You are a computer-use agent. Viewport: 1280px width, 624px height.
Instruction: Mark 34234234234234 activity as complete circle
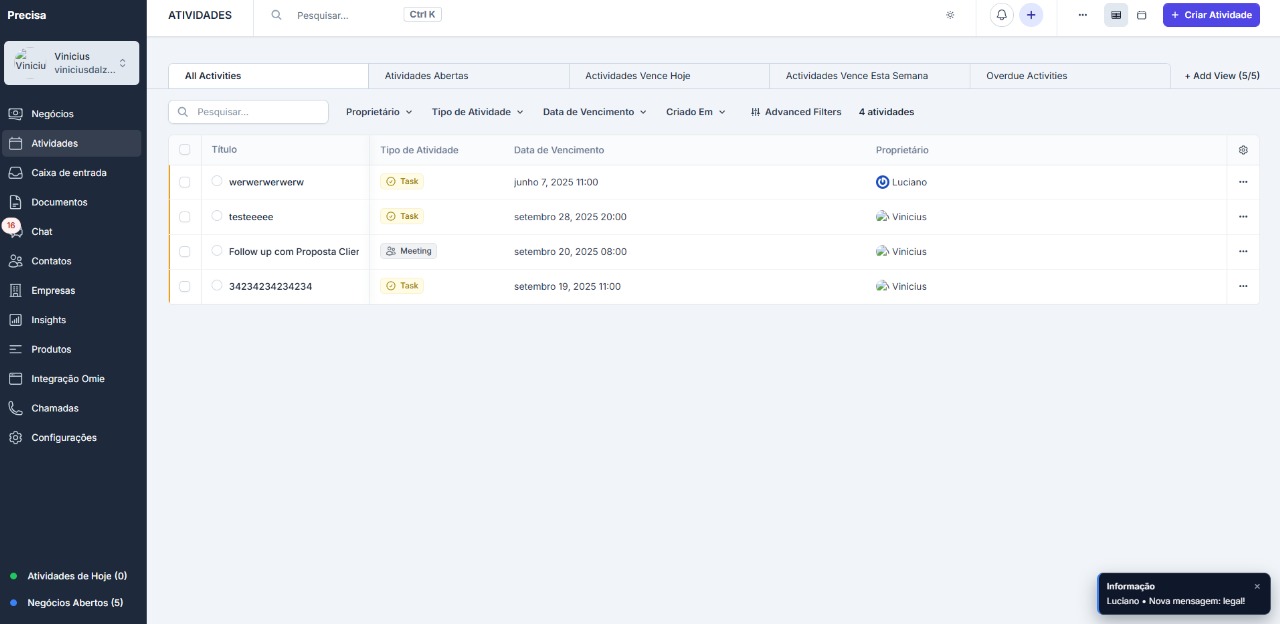pos(217,286)
